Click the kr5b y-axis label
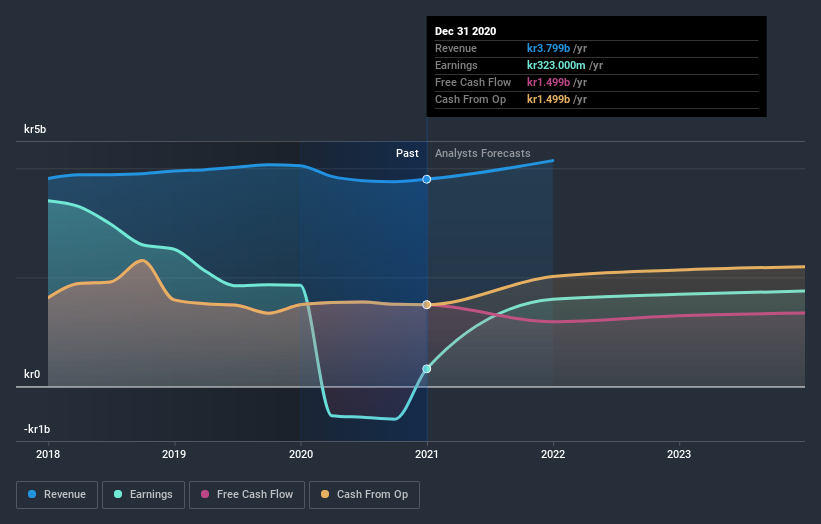821x524 pixels. click(x=35, y=129)
